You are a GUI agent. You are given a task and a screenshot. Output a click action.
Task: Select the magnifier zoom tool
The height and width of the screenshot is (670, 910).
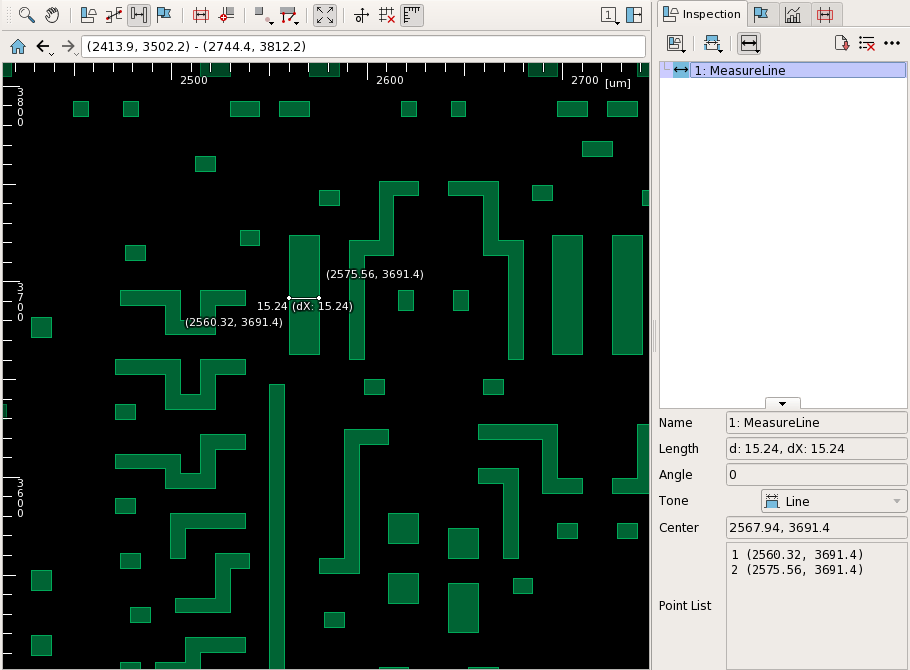(27, 15)
